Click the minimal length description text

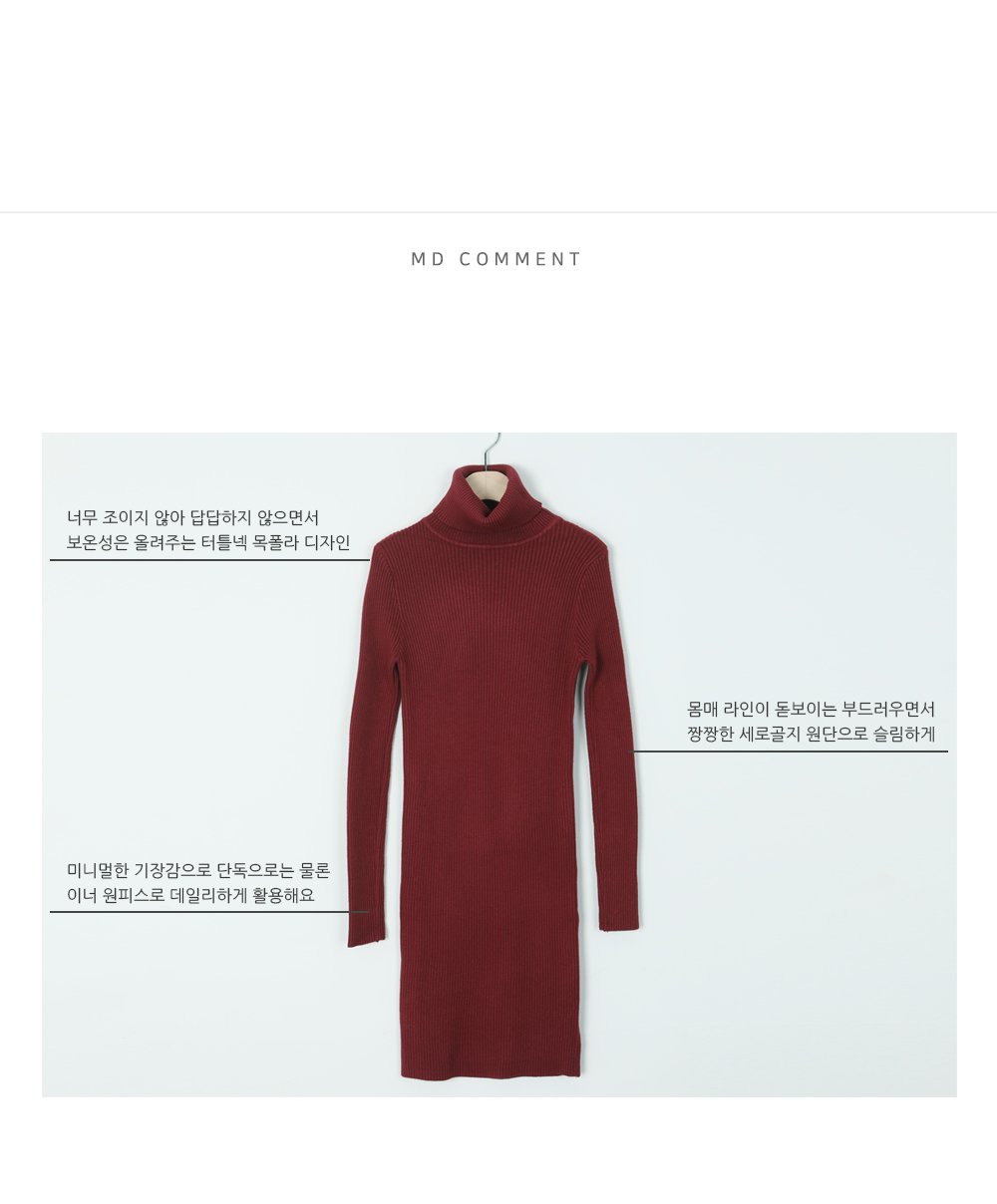[x=198, y=883]
